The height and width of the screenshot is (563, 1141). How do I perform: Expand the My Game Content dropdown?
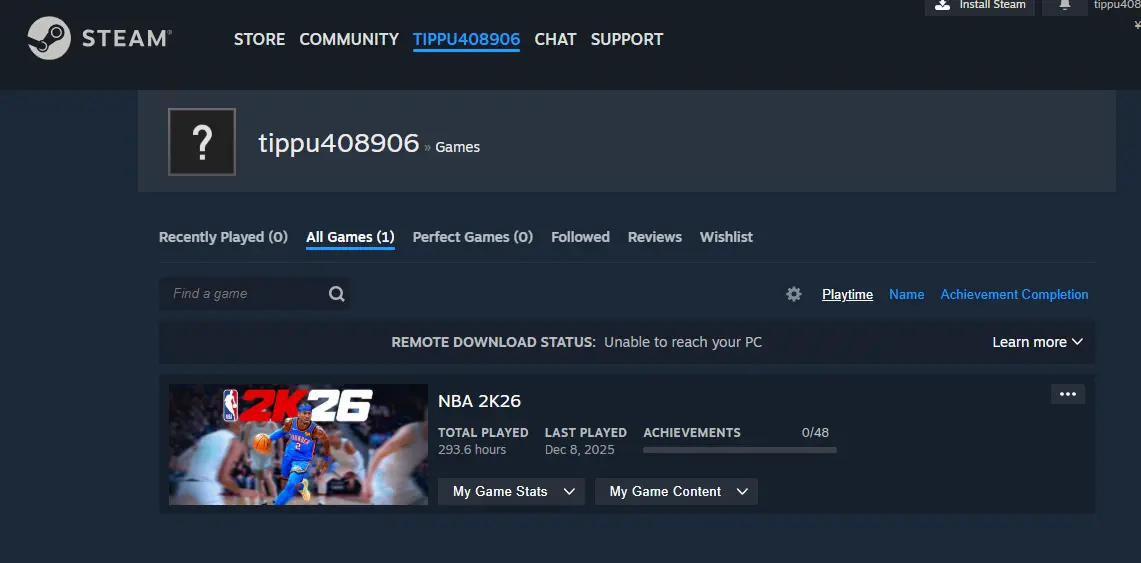click(676, 492)
